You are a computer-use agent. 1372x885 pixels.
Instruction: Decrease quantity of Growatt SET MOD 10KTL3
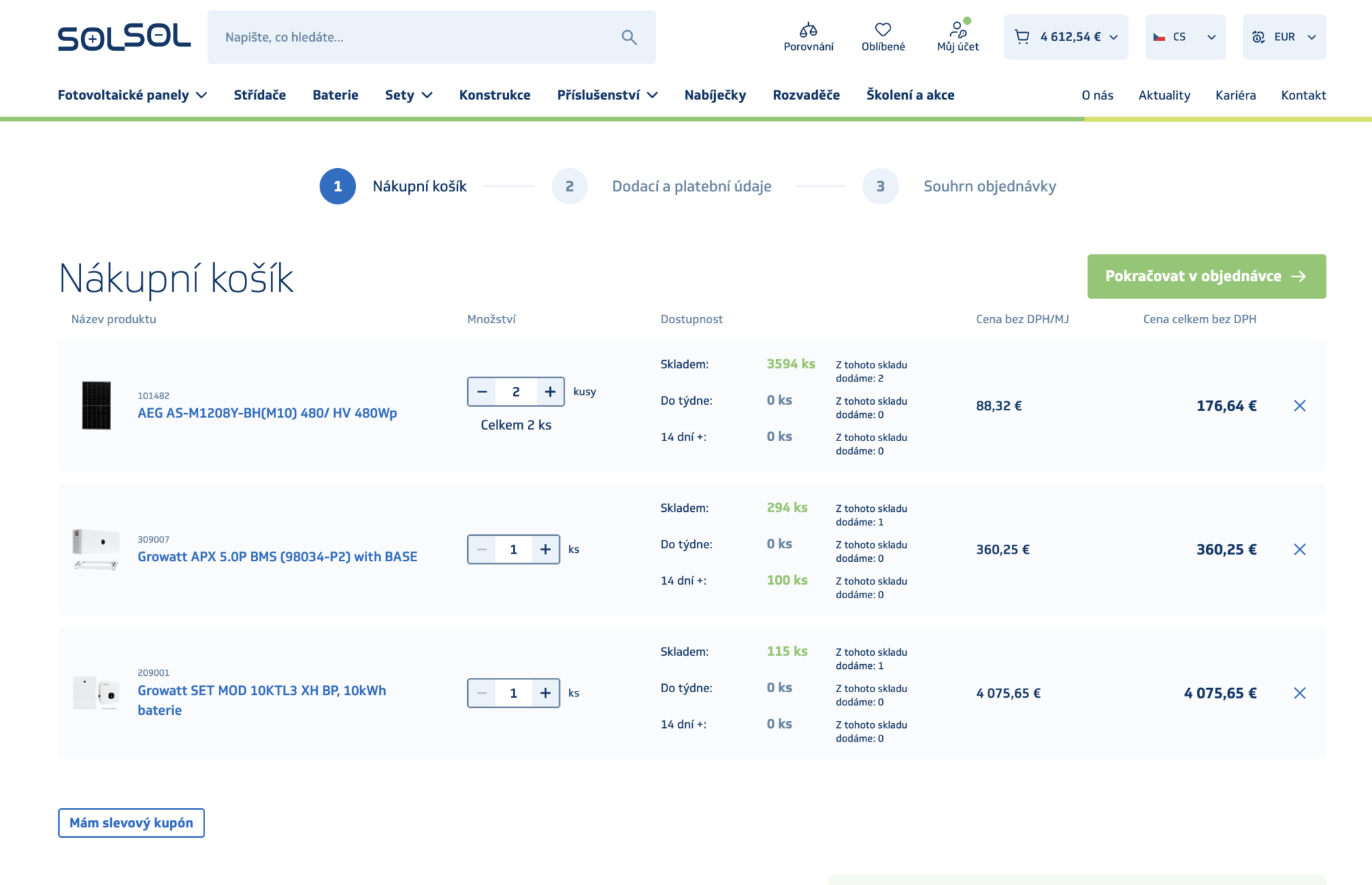click(482, 693)
